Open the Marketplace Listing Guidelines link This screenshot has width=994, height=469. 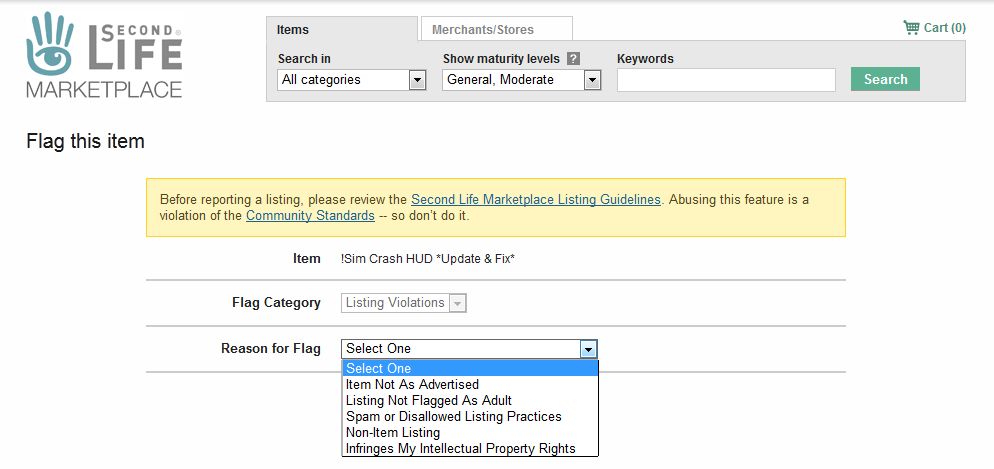point(535,200)
